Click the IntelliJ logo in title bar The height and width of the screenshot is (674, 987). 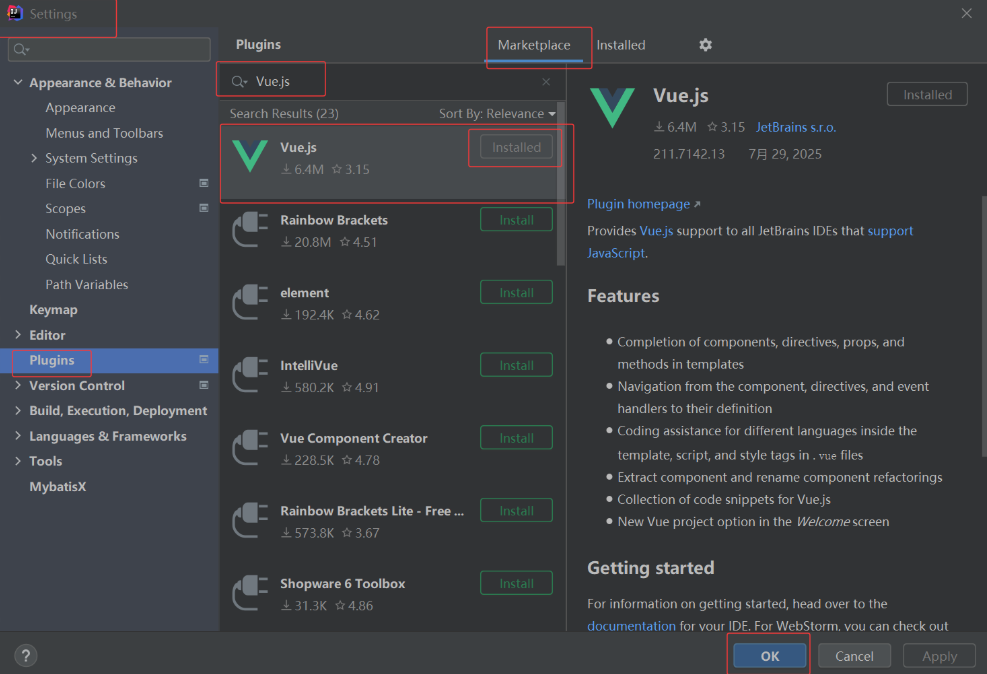tap(14, 13)
